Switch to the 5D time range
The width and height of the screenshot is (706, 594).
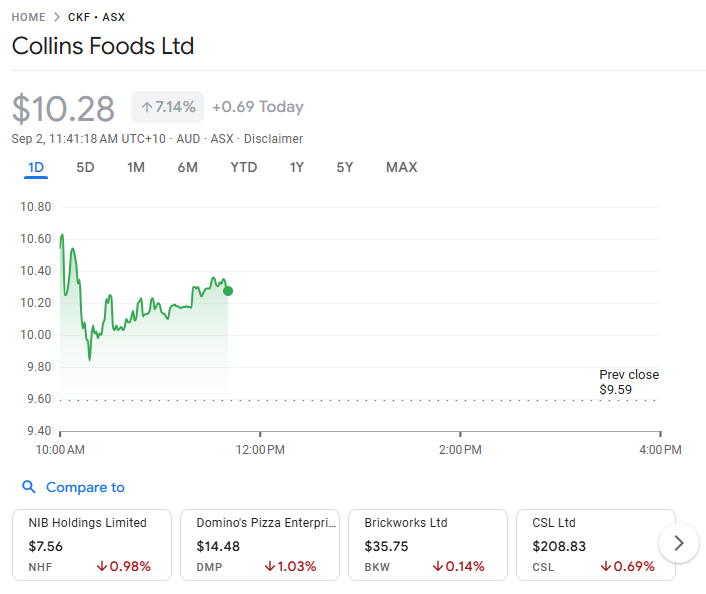(x=85, y=167)
